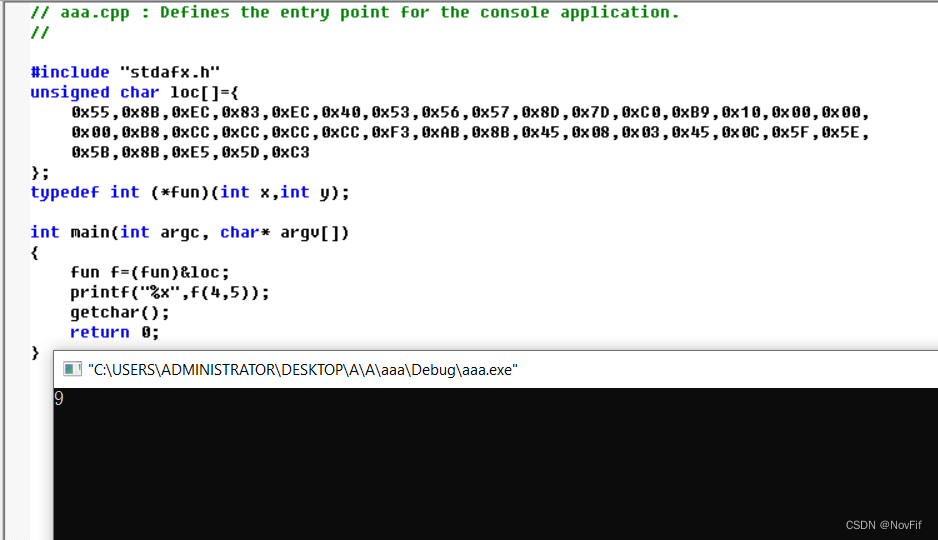Click the first byte 0x55 in loc array
The width and height of the screenshot is (938, 540).
click(x=91, y=112)
